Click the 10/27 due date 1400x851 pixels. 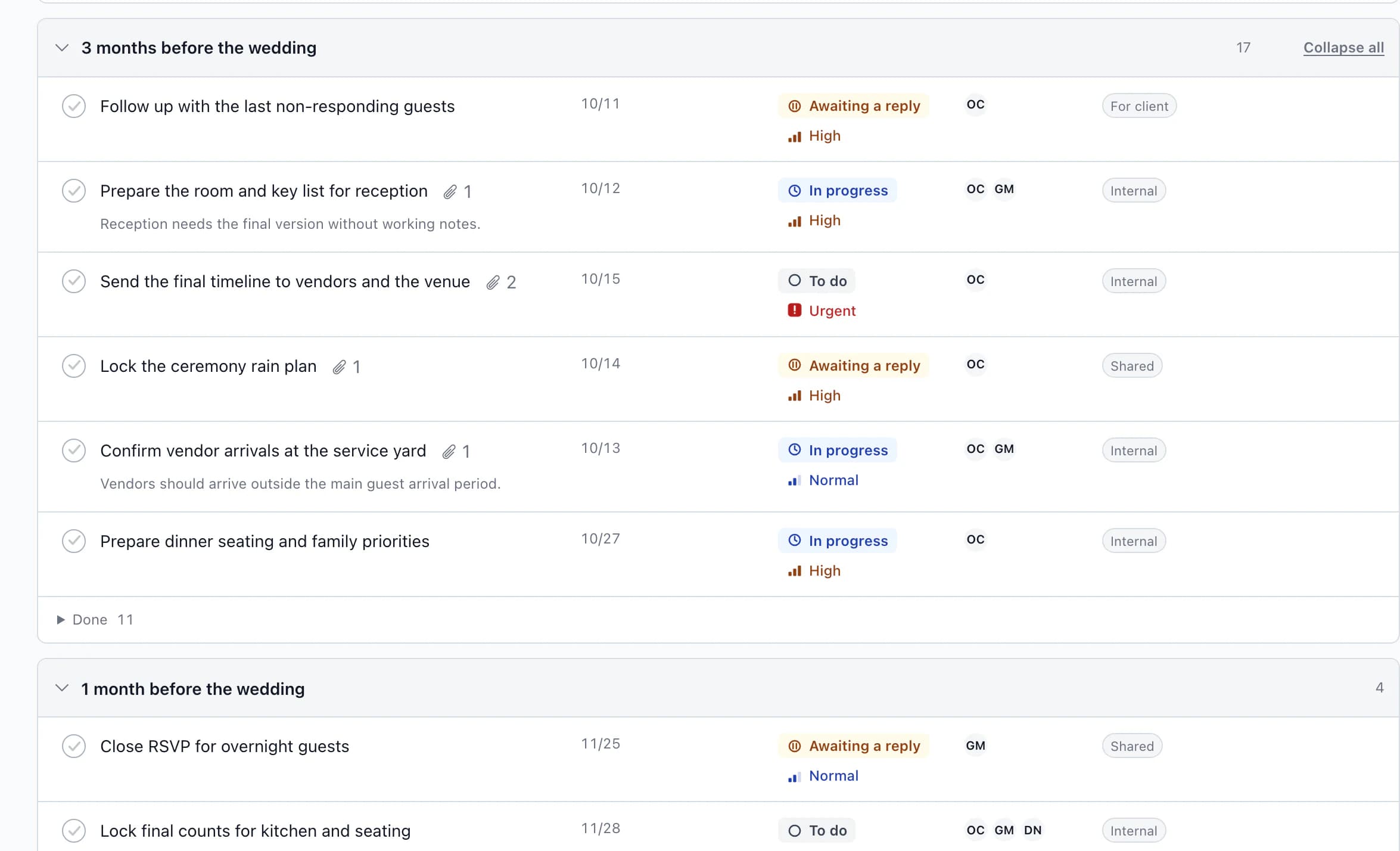coord(601,539)
